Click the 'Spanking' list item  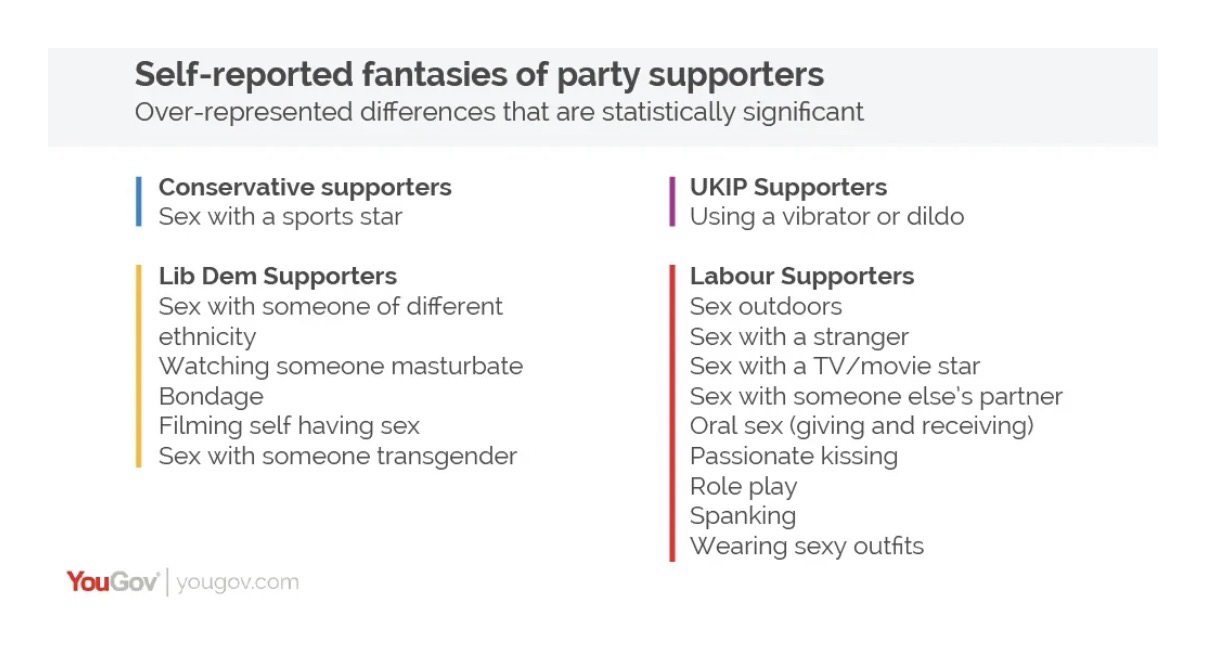pos(742,516)
